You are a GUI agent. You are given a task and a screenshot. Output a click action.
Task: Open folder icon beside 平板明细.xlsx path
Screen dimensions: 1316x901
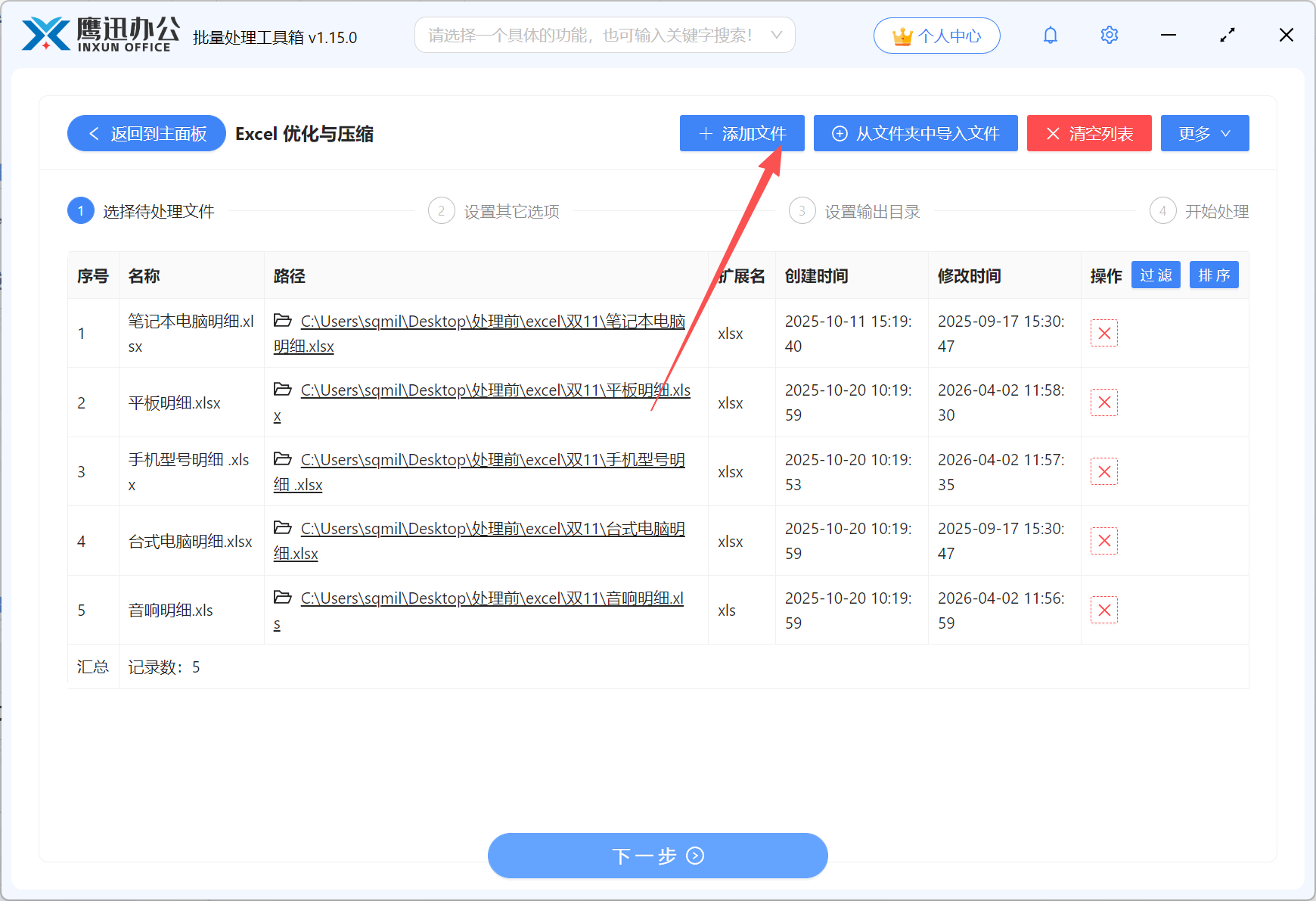[x=282, y=389]
